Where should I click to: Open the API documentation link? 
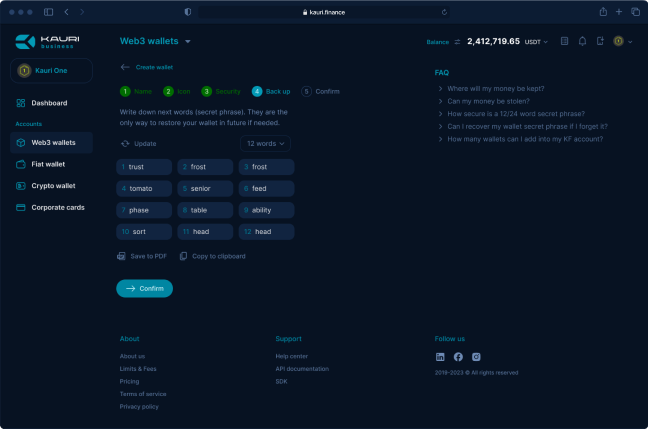[301, 368]
